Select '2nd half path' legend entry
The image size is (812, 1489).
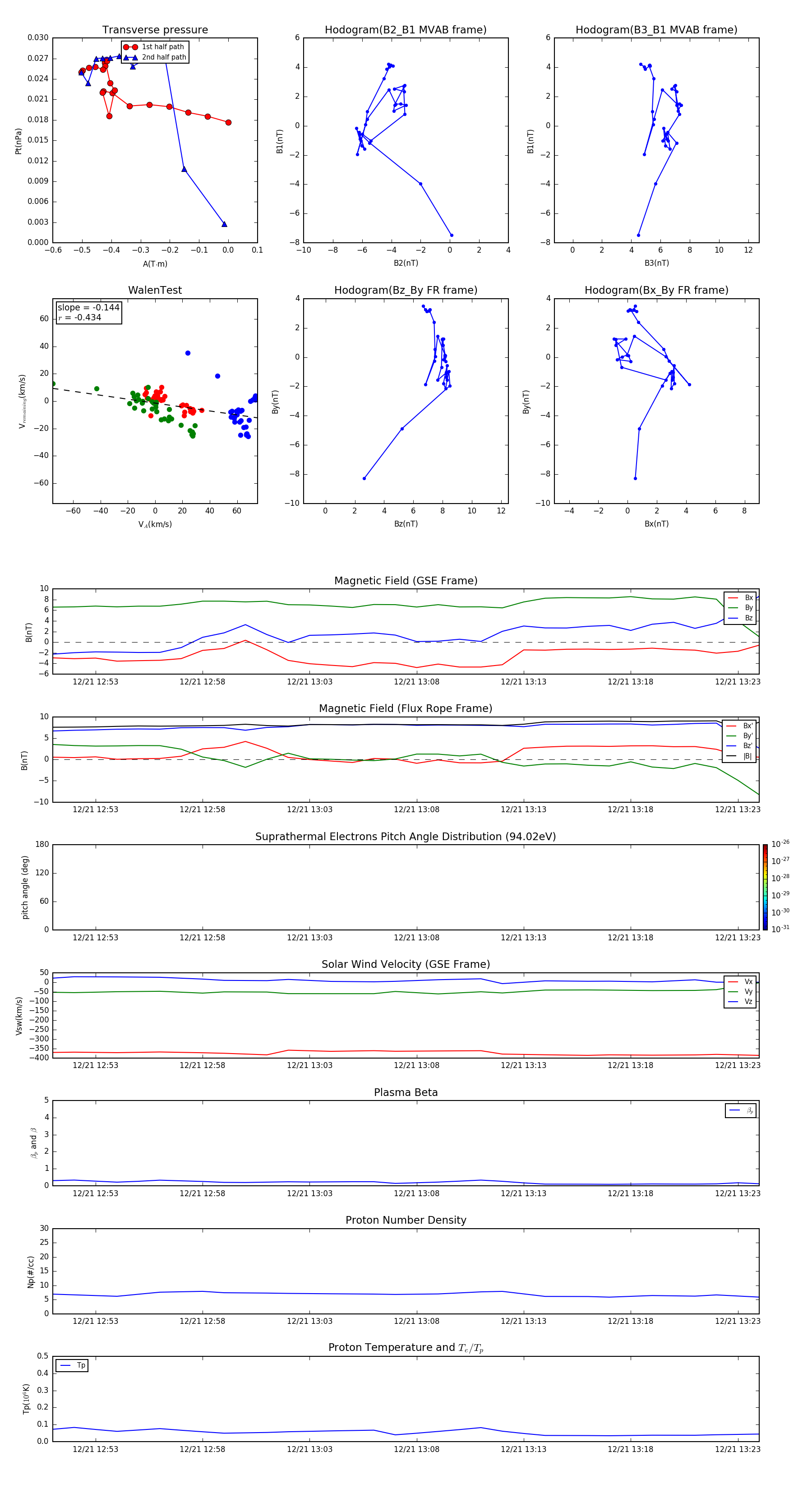tap(154, 57)
